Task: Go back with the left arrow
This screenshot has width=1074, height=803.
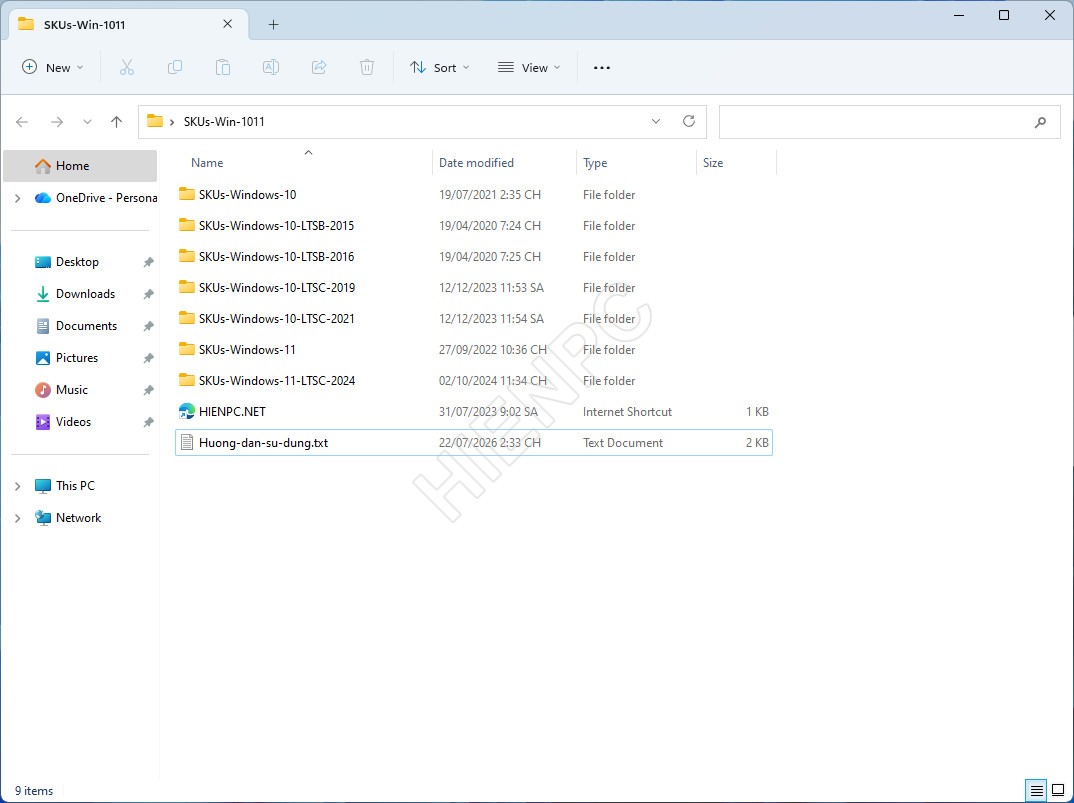Action: (22, 122)
